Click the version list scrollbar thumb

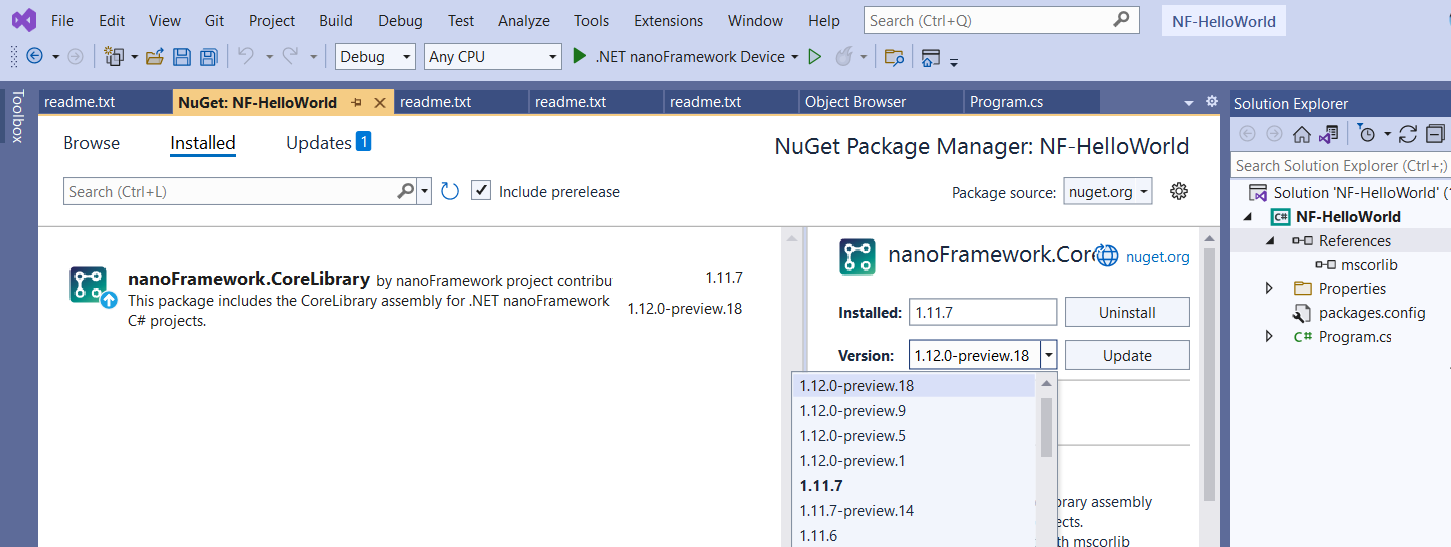pos(1046,427)
